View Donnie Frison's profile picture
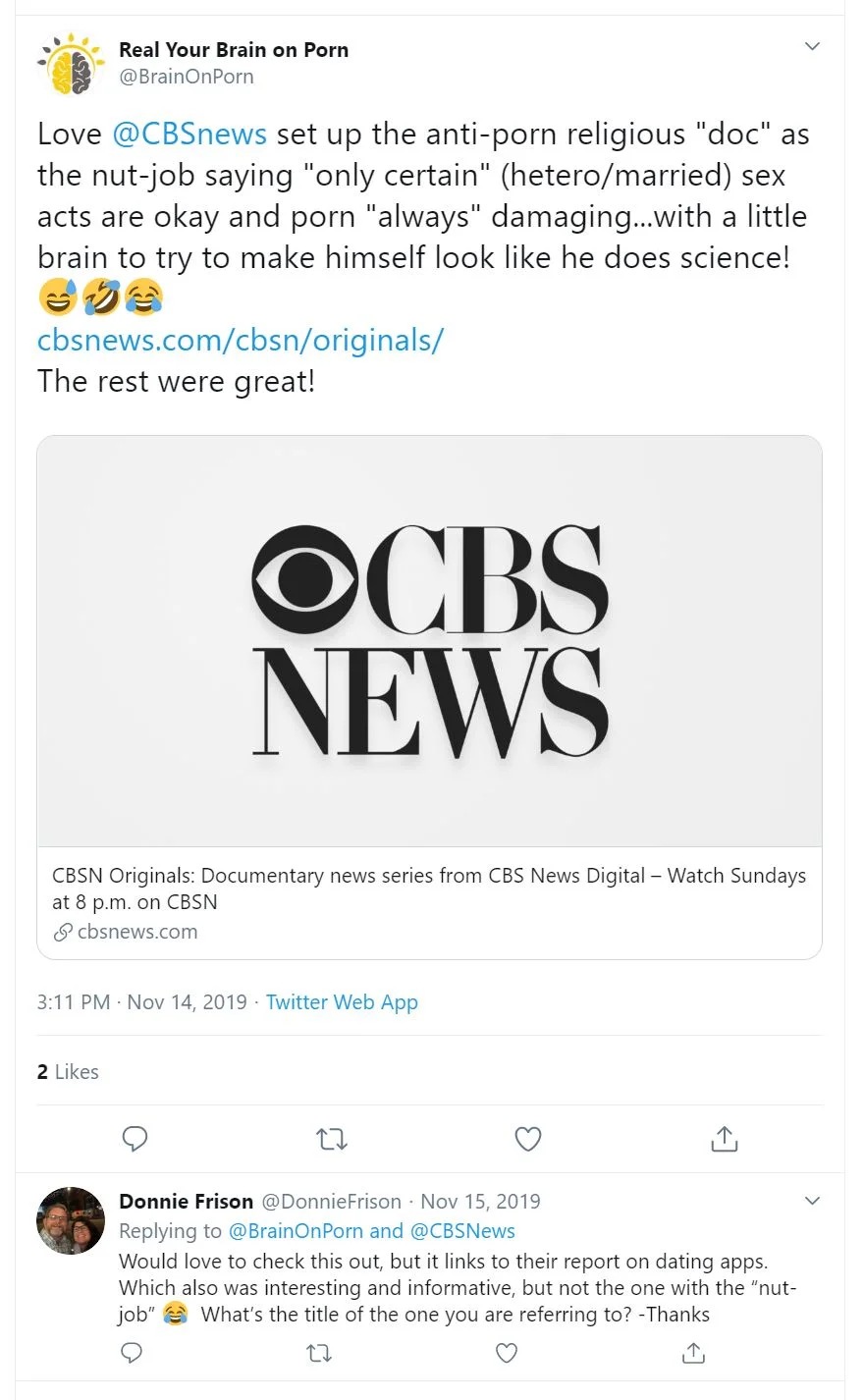The width and height of the screenshot is (864, 1400). pos(71,1220)
